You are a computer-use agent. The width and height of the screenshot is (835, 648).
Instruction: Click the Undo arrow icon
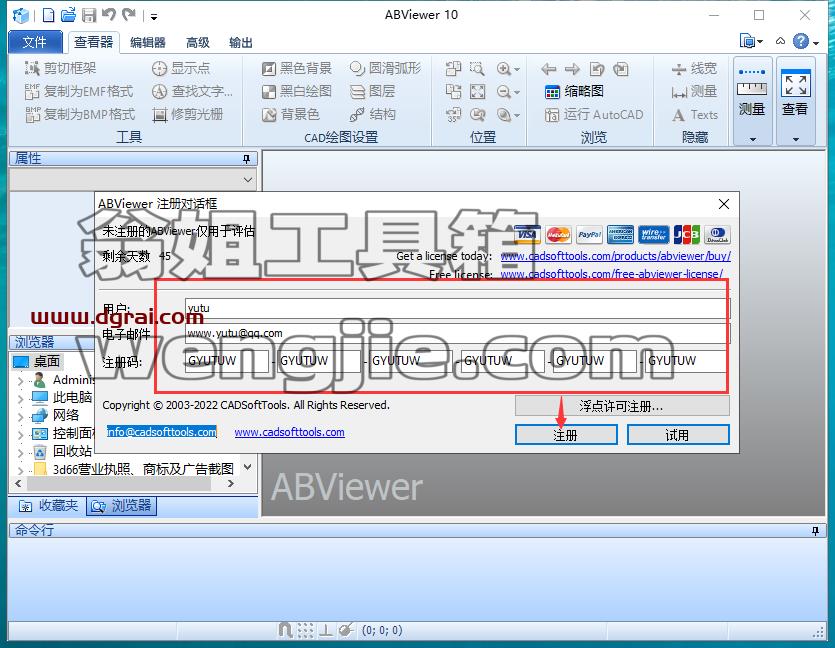coord(109,15)
